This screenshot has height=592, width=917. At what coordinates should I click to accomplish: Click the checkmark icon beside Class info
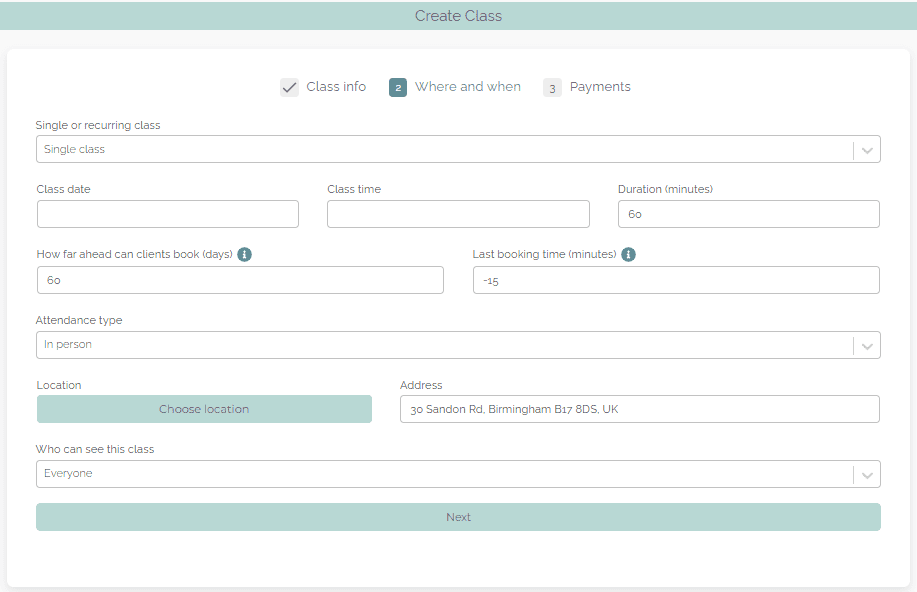coord(289,87)
